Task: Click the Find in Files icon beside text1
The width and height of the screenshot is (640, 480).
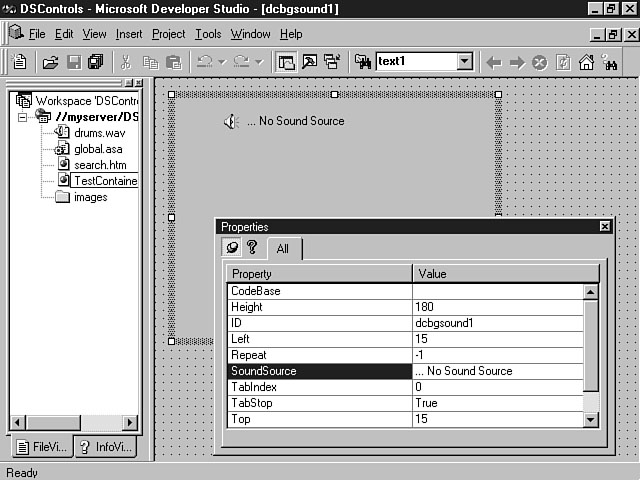Action: coord(360,62)
